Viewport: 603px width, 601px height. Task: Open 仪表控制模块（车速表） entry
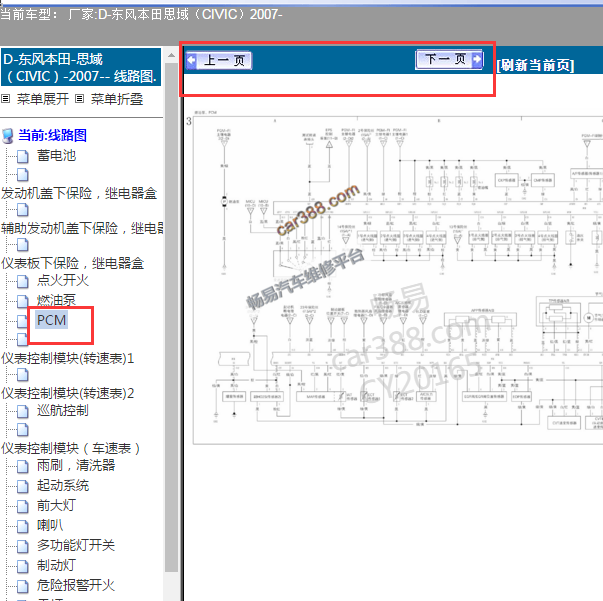(70, 448)
